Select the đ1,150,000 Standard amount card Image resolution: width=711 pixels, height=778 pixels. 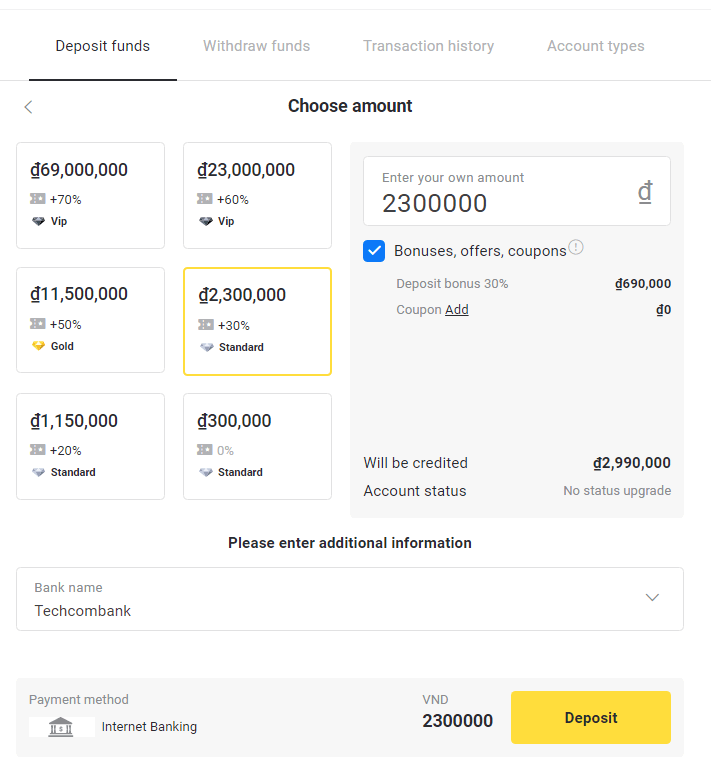click(90, 446)
